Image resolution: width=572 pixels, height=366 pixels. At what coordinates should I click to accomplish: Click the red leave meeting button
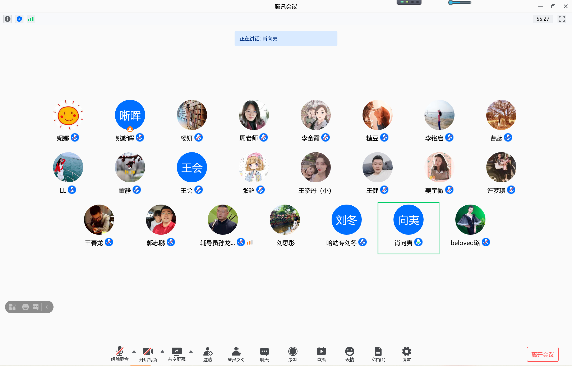[x=543, y=354]
